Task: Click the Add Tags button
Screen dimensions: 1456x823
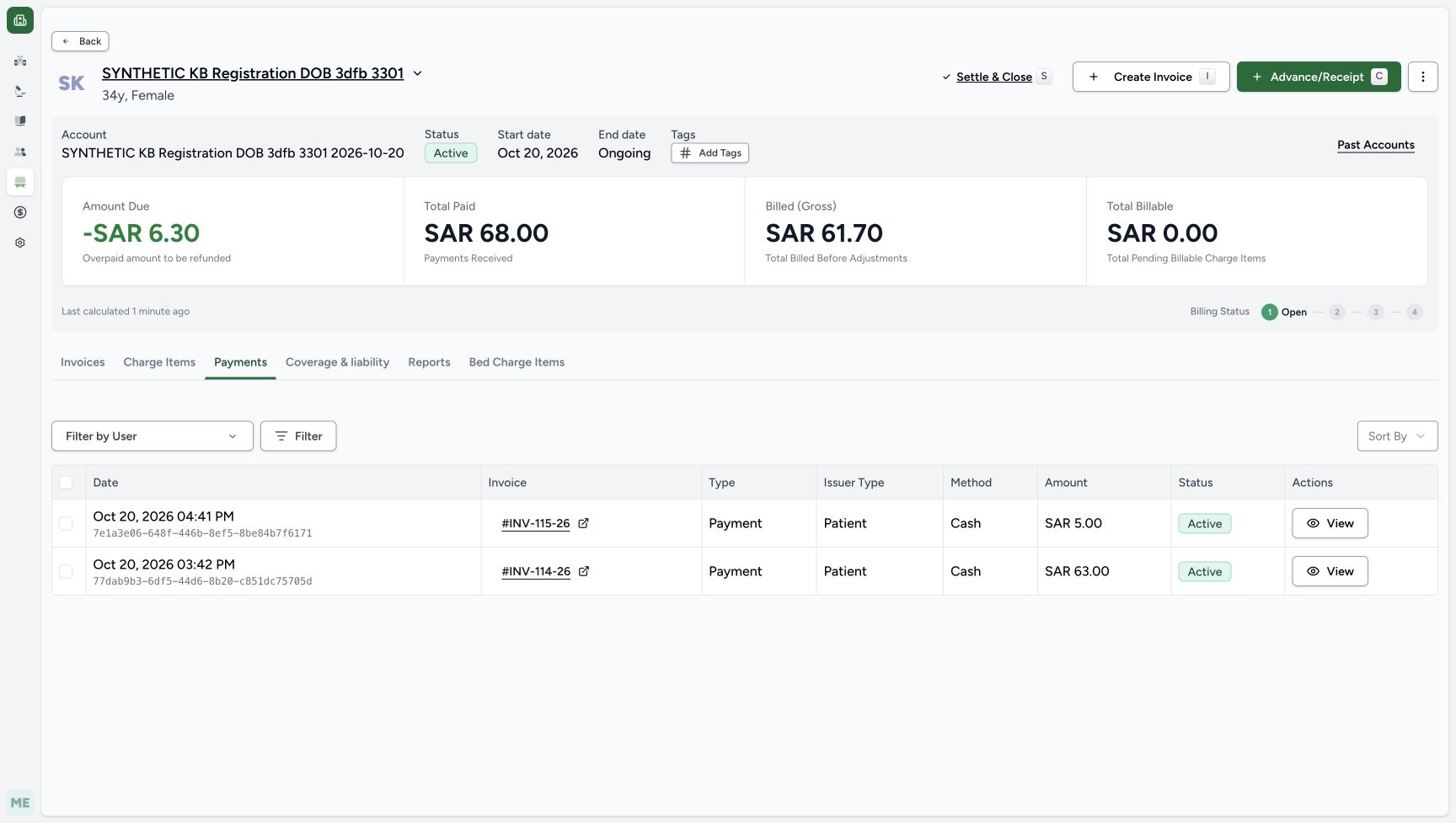Action: tap(710, 153)
